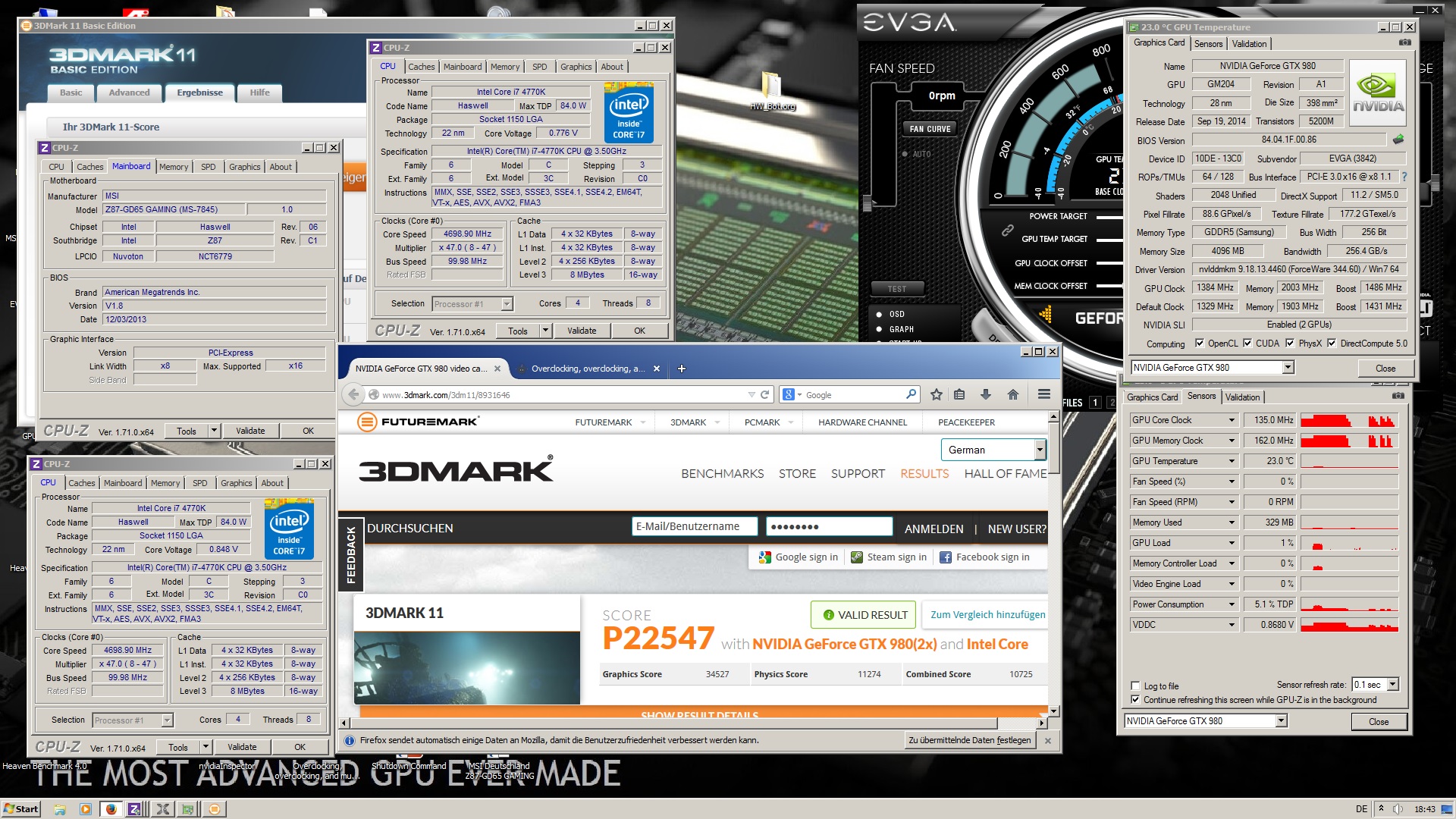Open Windows Explorer from the taskbar
The width and height of the screenshot is (1456, 819).
tap(59, 809)
